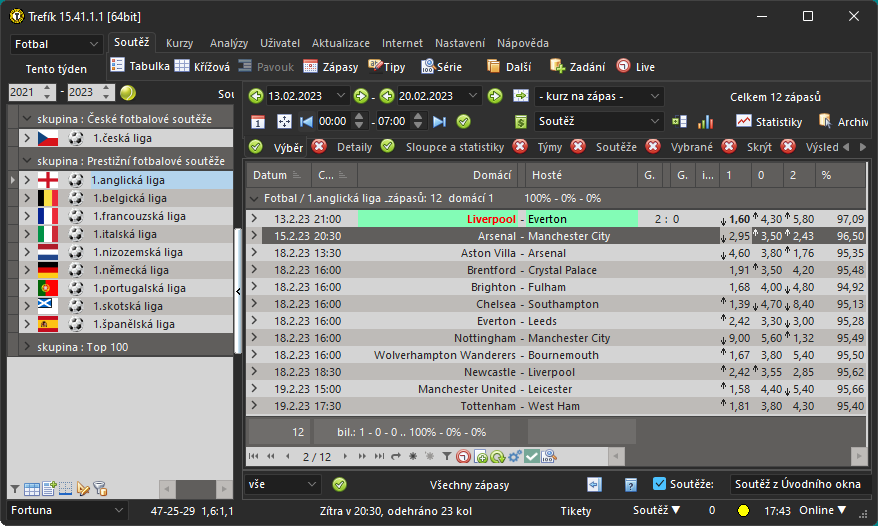Open the Zadání toolbar button
878x526 pixels.
(577, 67)
